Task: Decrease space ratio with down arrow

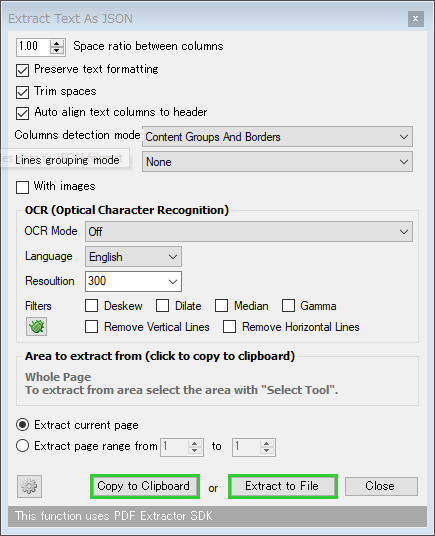Action: pos(57,51)
